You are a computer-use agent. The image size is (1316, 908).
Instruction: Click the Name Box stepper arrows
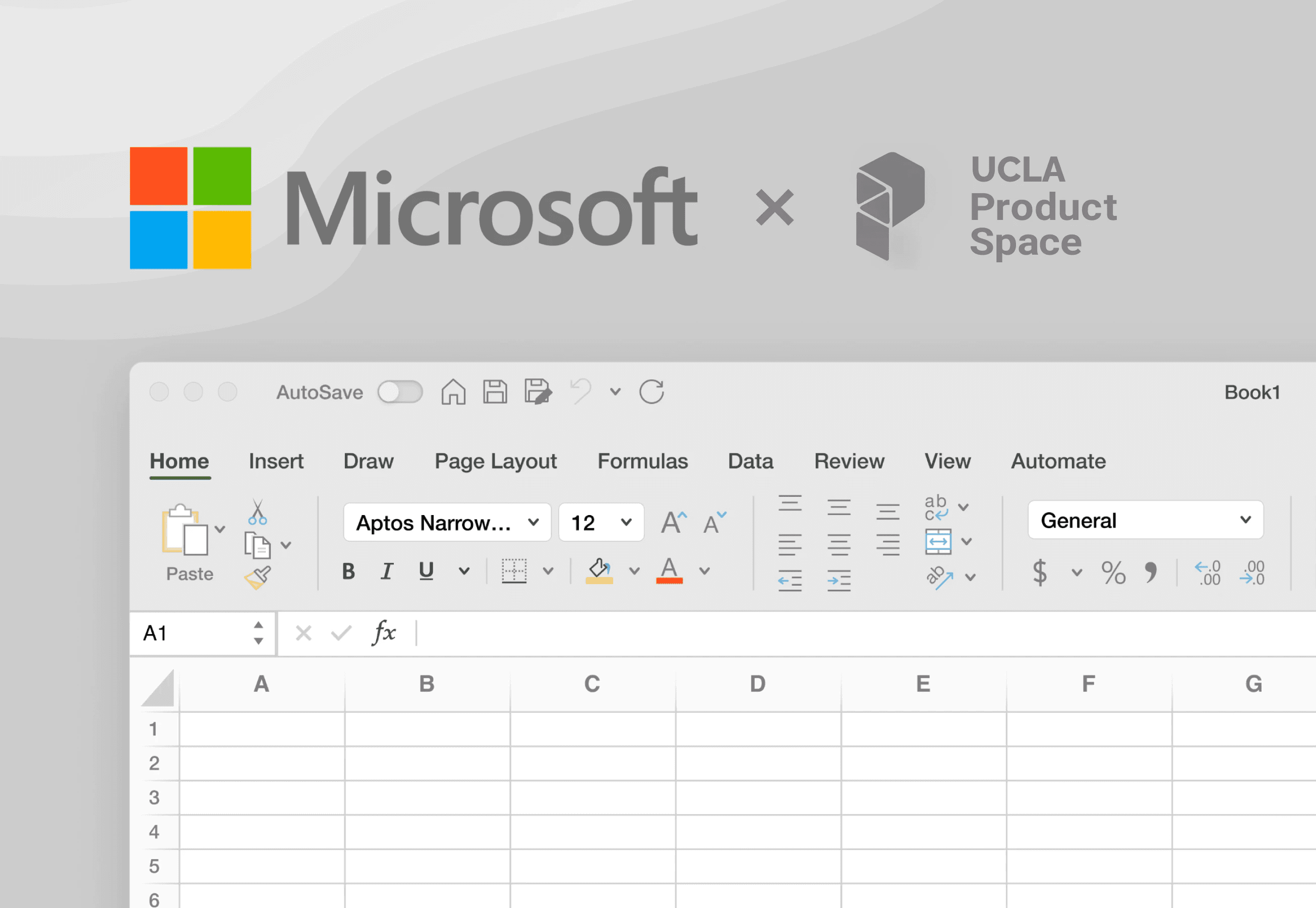tap(258, 633)
